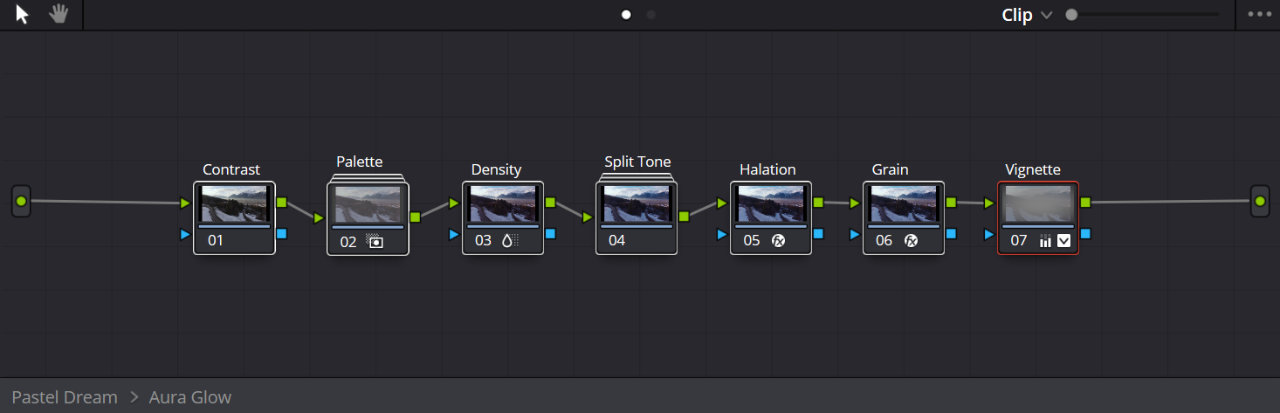Toggle the checkbox icon on Vignette node
This screenshot has width=1280, height=413.
(1064, 241)
